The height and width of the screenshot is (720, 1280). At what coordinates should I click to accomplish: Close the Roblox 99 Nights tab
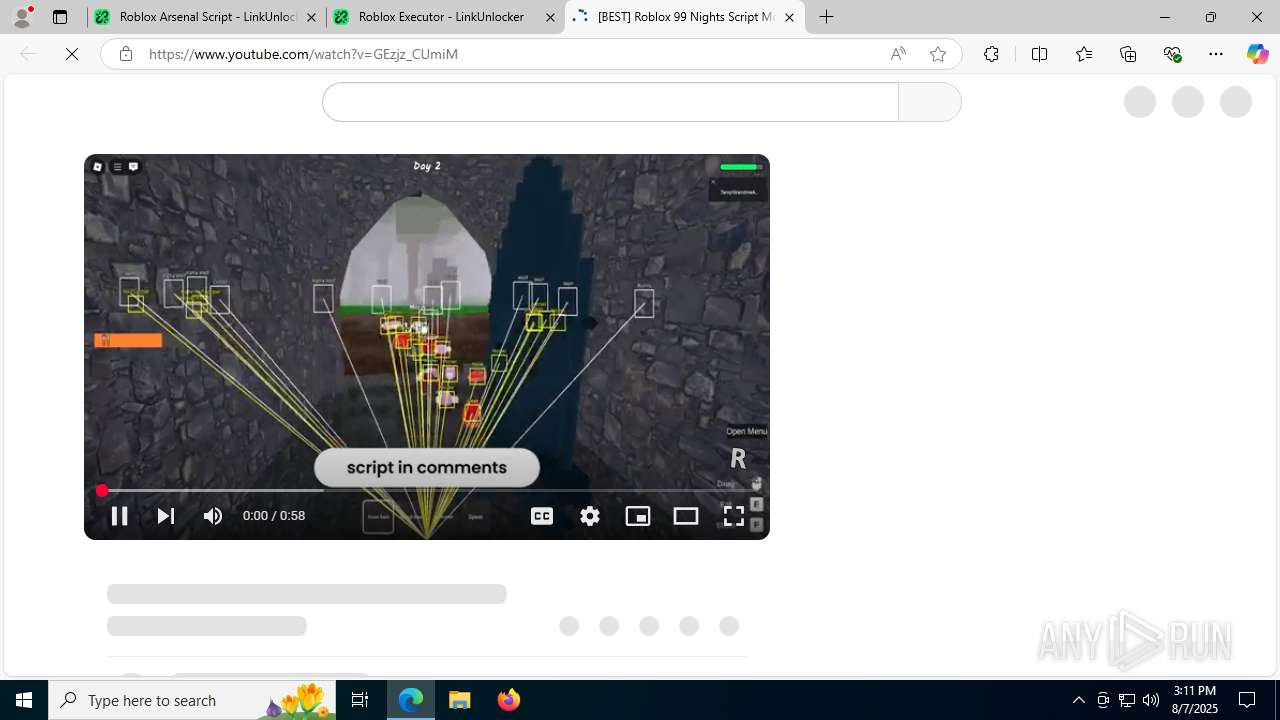click(789, 17)
